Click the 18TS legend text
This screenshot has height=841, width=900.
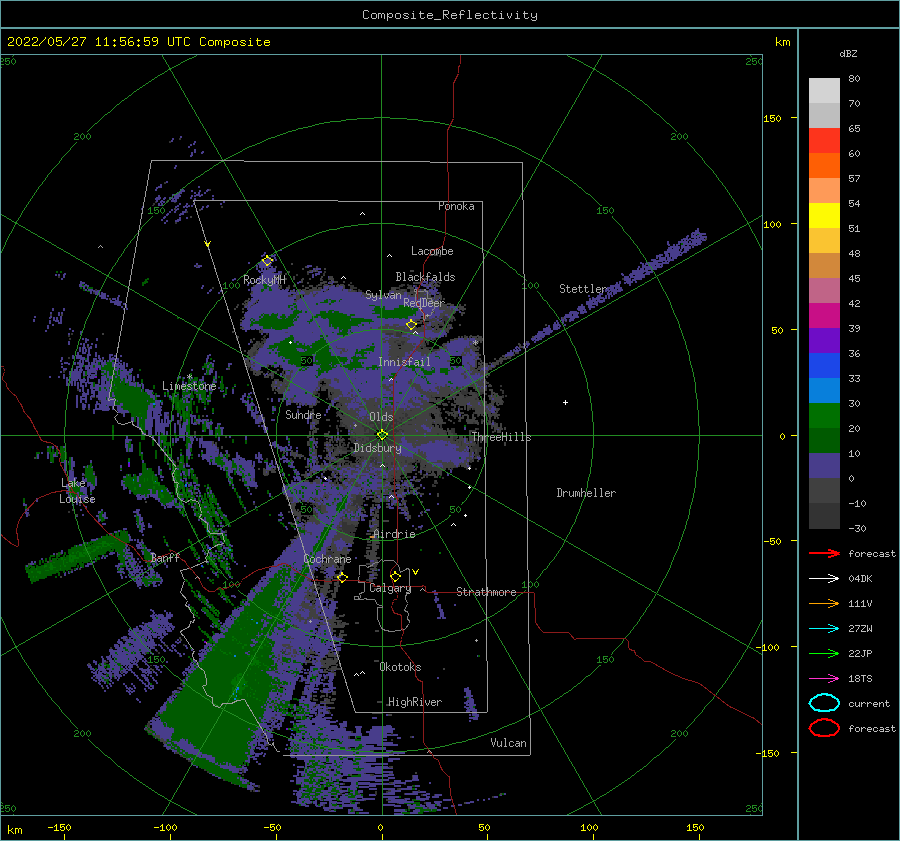(x=860, y=679)
